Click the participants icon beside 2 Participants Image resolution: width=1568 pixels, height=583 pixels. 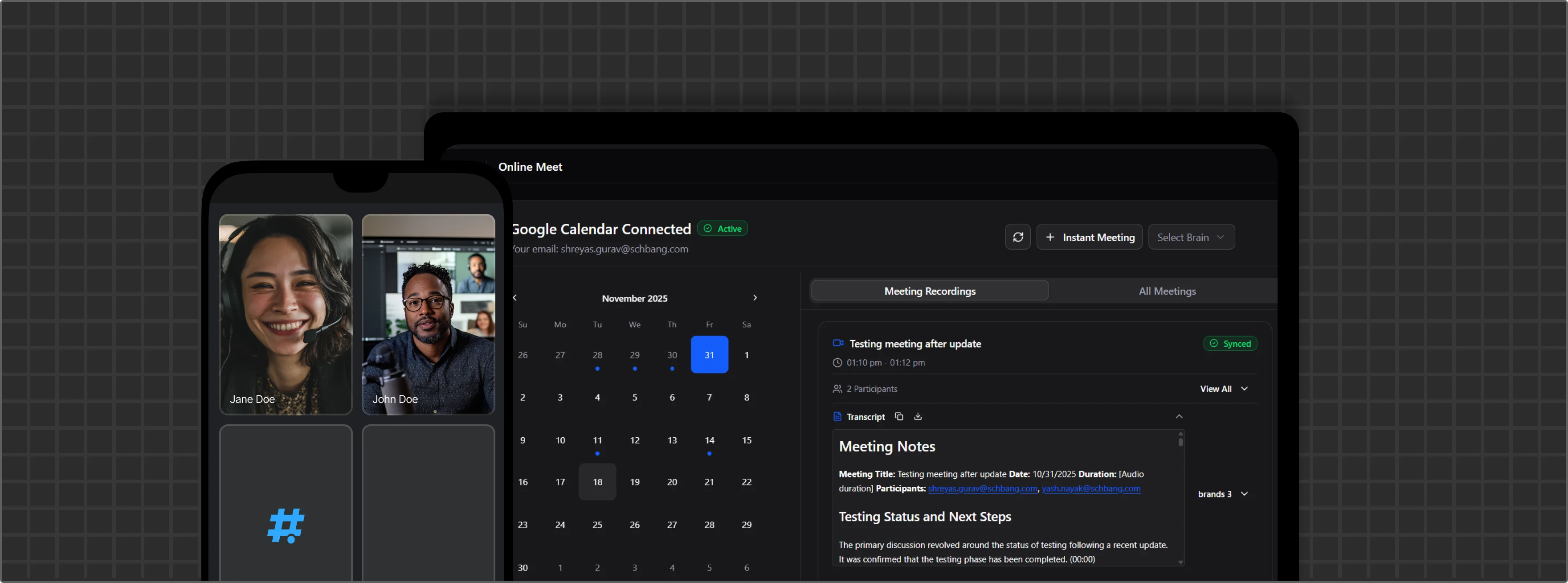pyautogui.click(x=838, y=389)
